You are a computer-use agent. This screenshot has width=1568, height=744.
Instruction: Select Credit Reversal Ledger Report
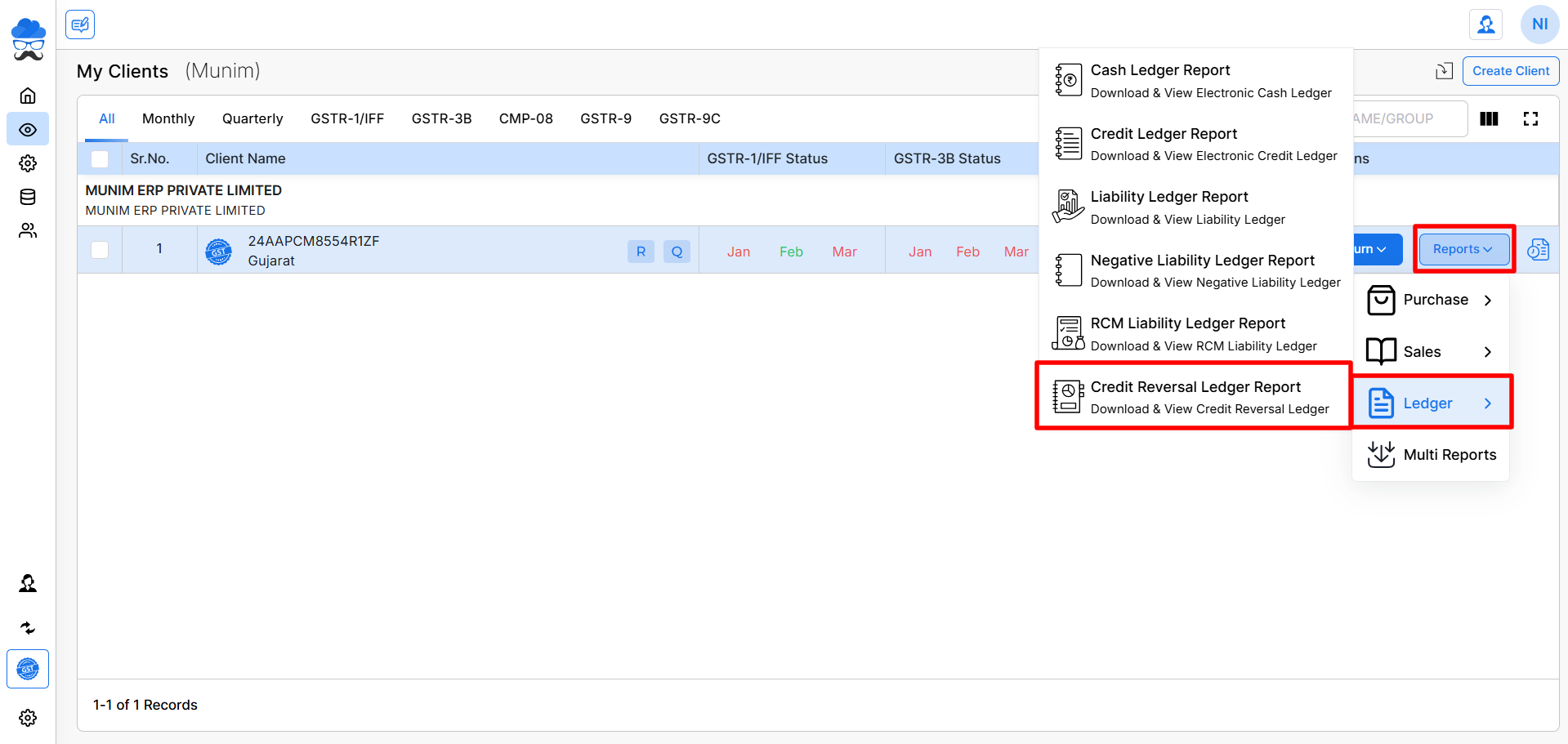pos(1195,397)
